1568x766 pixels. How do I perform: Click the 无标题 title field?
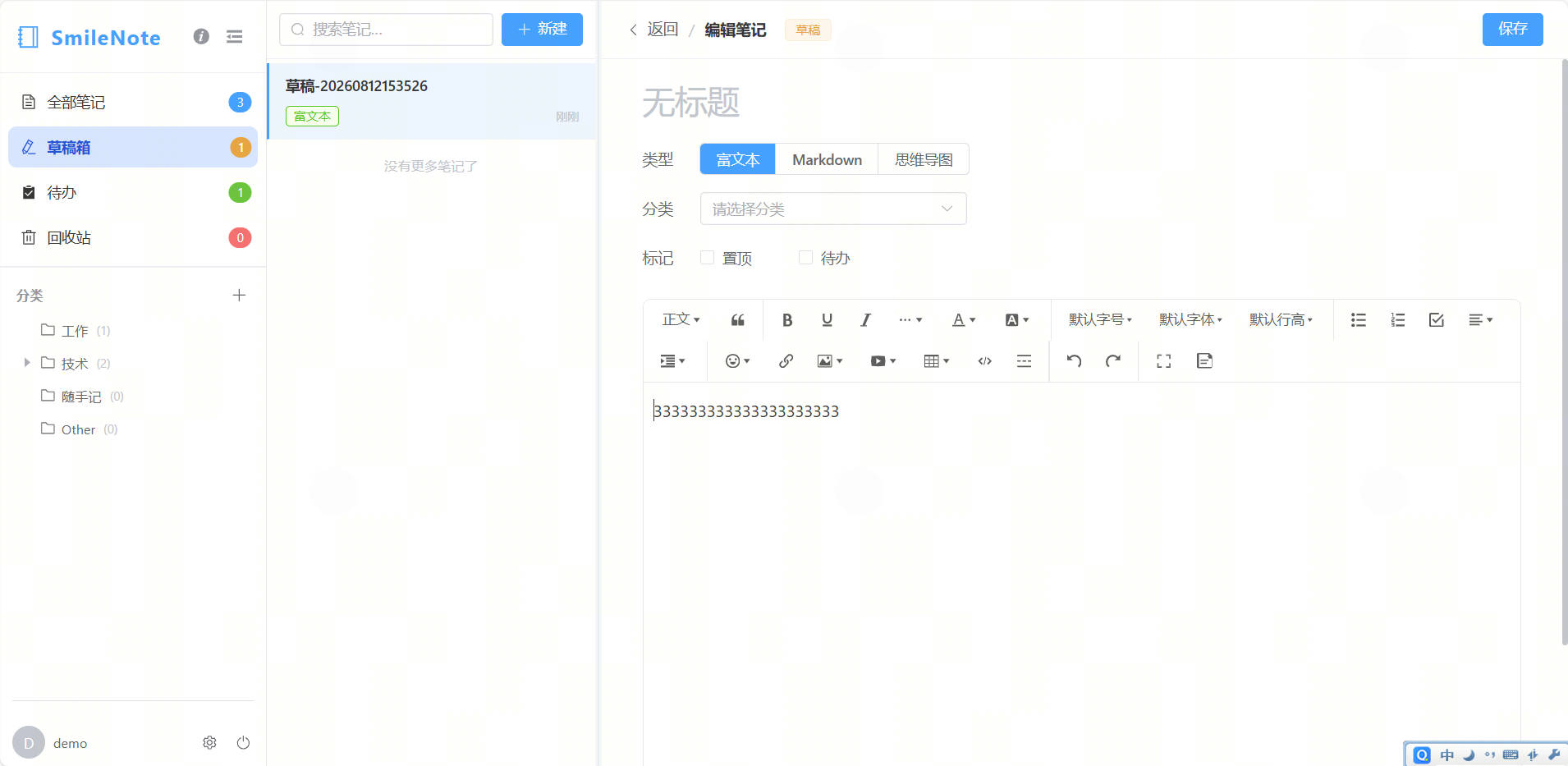pos(1081,103)
